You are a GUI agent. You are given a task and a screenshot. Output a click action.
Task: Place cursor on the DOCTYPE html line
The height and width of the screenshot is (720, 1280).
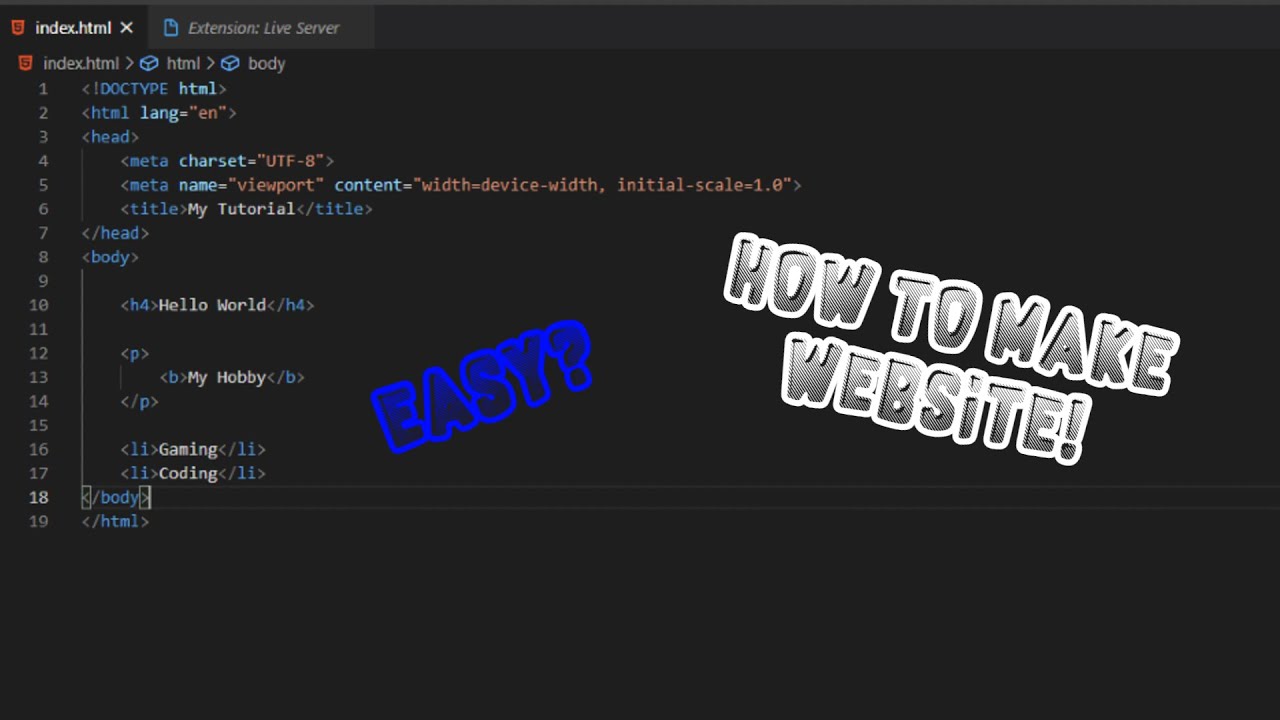point(154,89)
